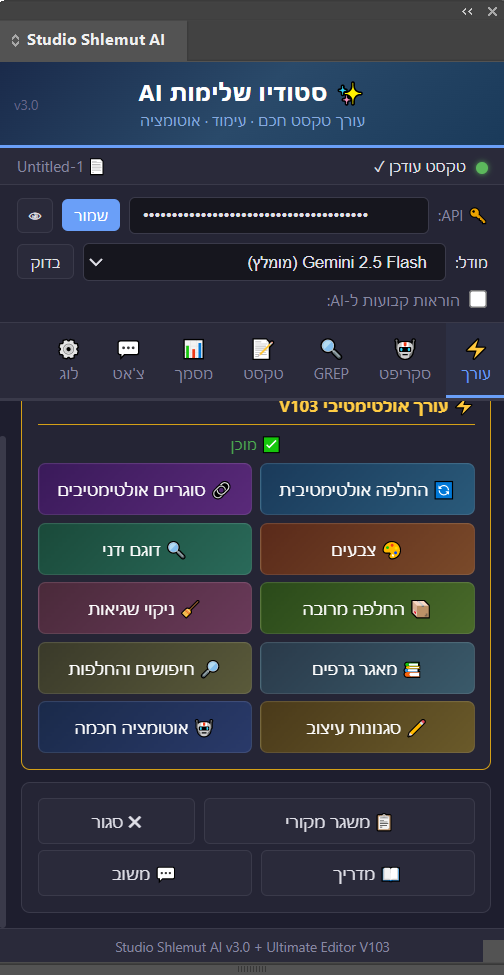Viewport: 504px width, 975px height.
Task: Switch to the צ'אט speech bubble tab
Action: [x=129, y=360]
